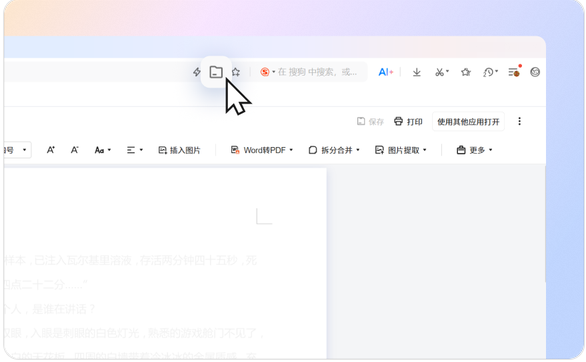Bookmark page with address bar star icon
Image resolution: width=586 pixels, height=362 pixels.
pos(236,72)
